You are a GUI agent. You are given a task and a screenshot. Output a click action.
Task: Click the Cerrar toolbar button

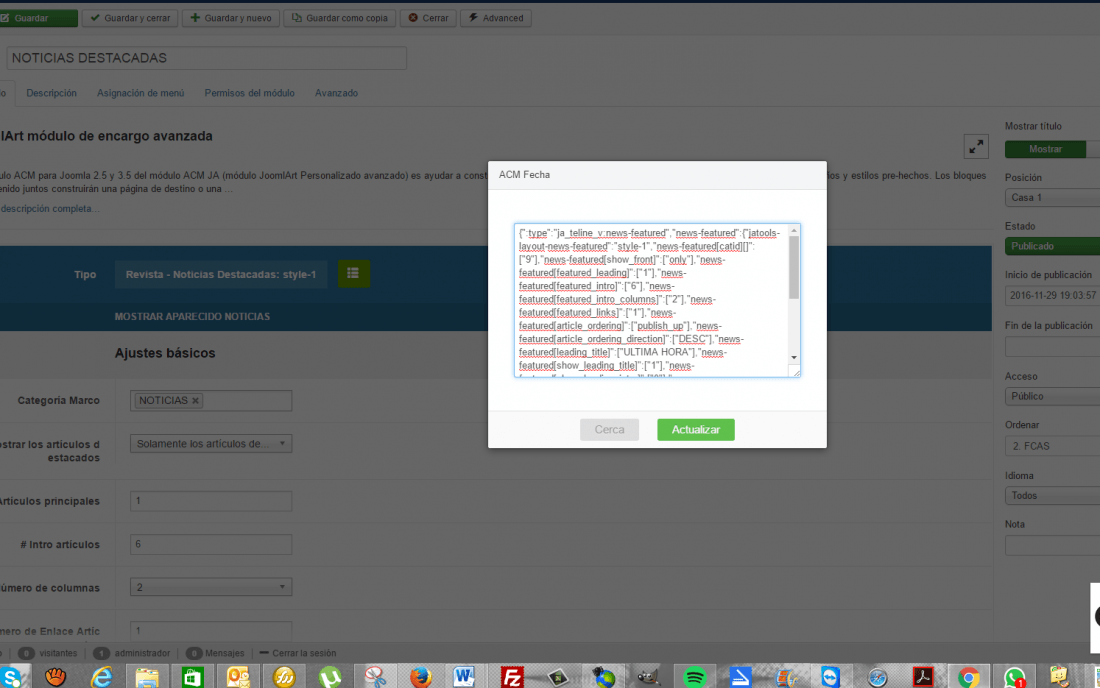click(x=428, y=18)
